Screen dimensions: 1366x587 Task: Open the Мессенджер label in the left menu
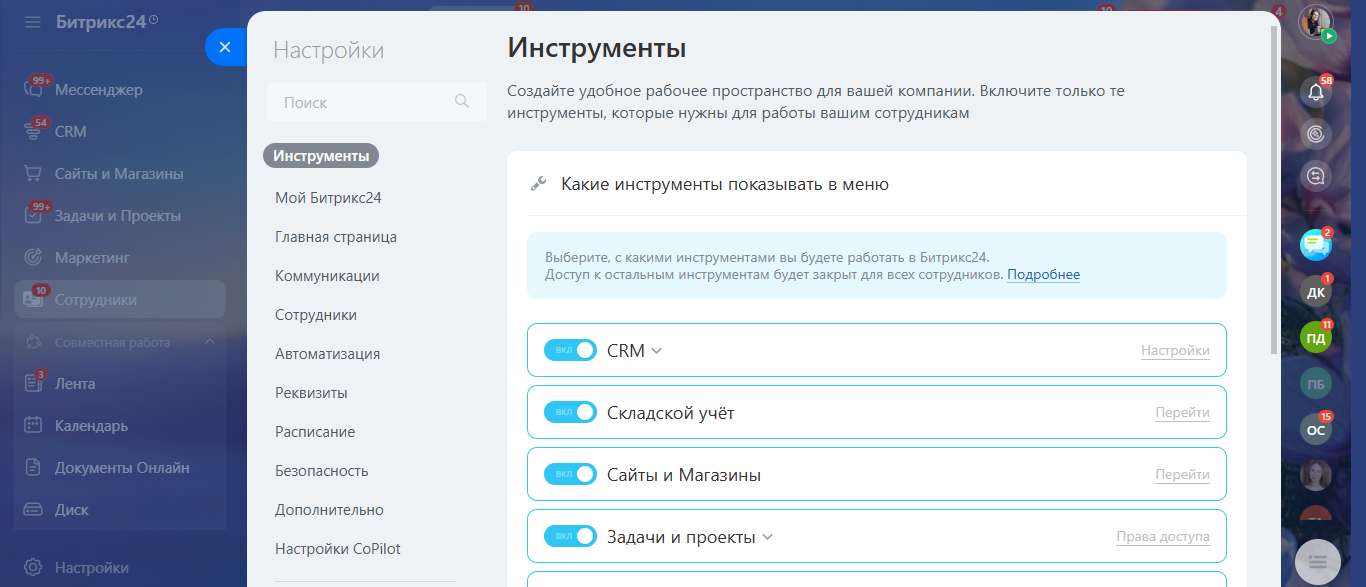point(99,90)
